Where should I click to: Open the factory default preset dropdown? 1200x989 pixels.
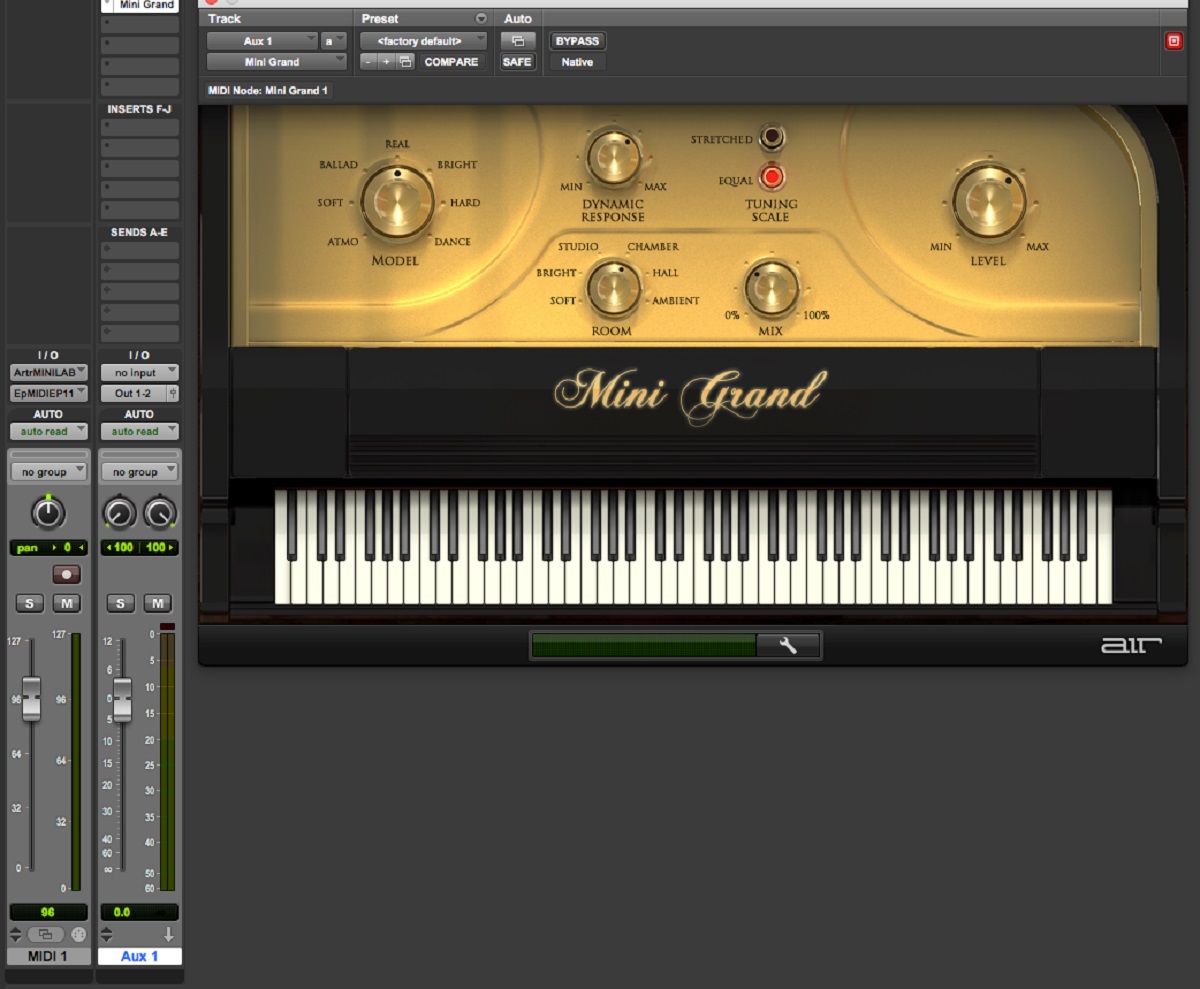coord(421,41)
